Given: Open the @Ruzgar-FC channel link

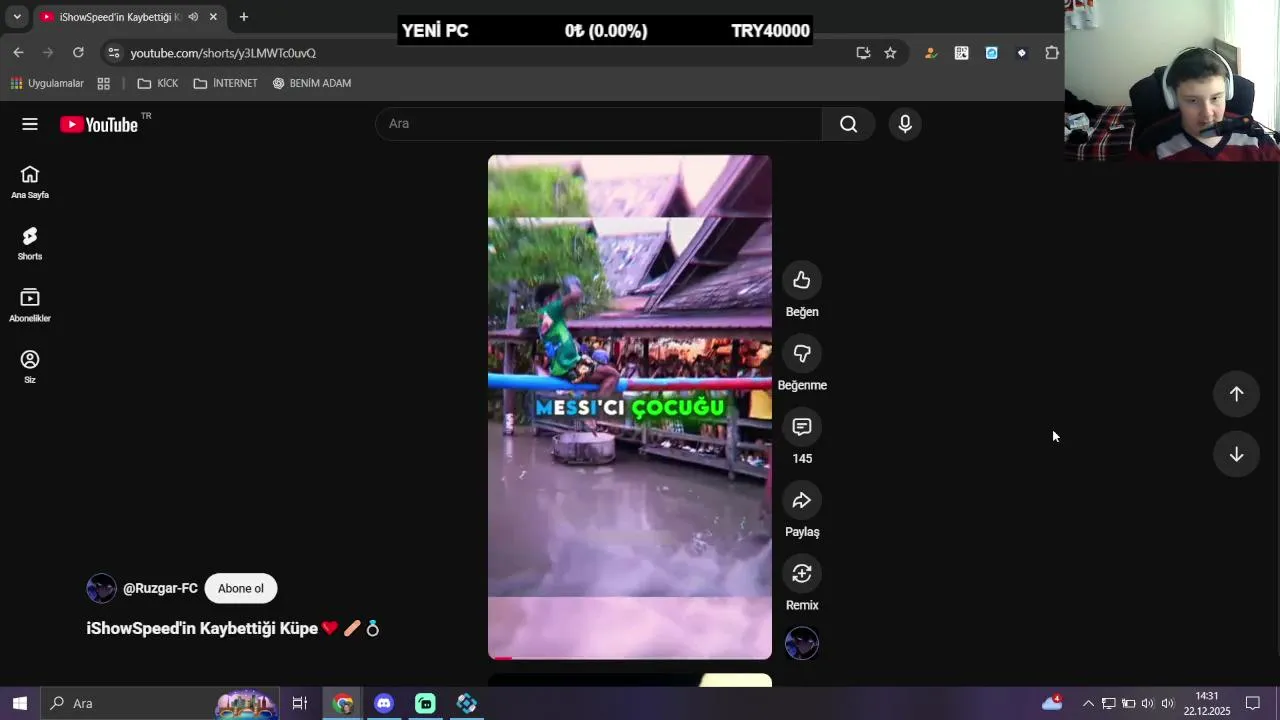Looking at the screenshot, I should point(160,588).
